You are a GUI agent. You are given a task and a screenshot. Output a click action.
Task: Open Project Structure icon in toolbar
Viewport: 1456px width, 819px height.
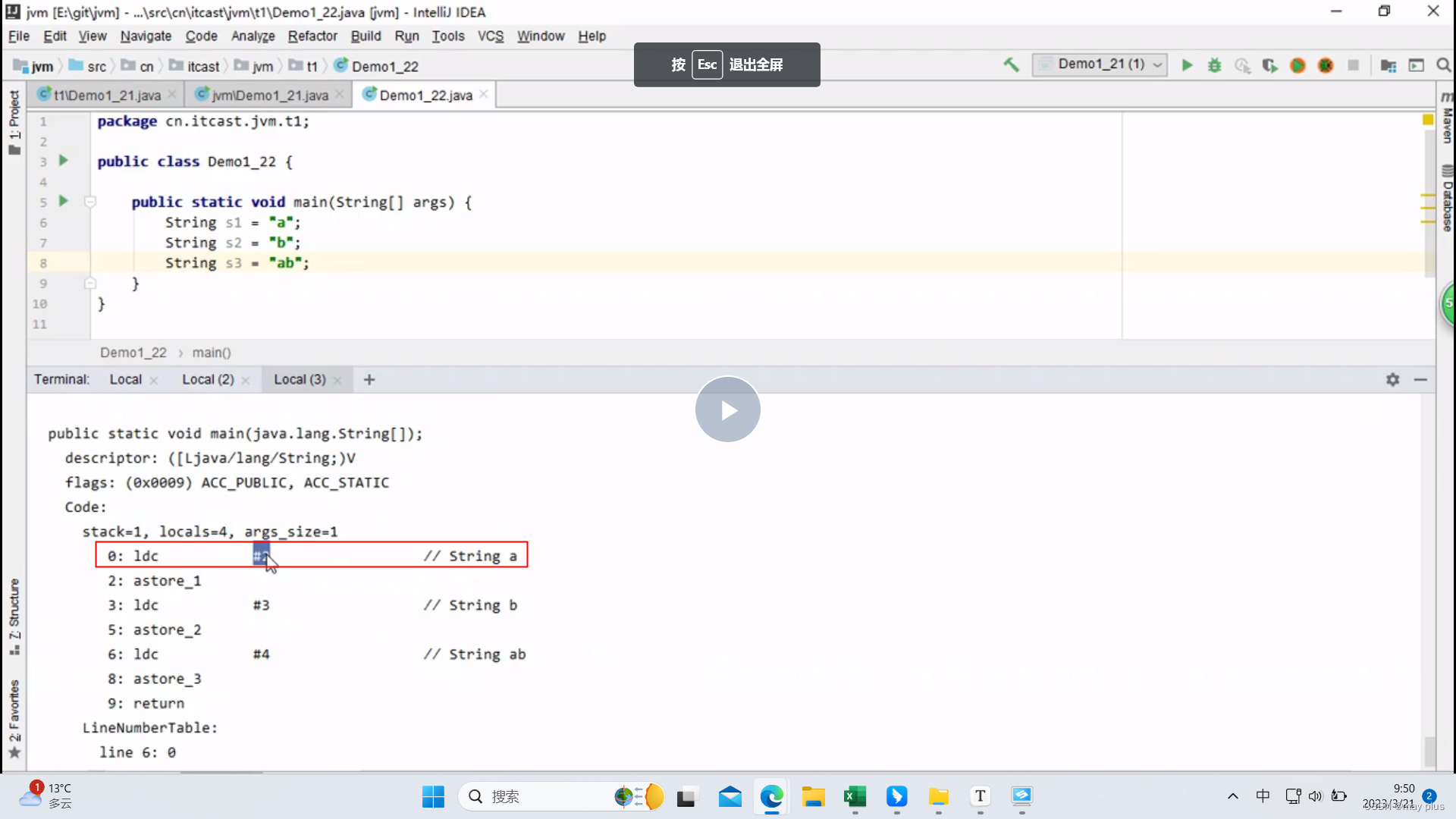pos(1389,65)
